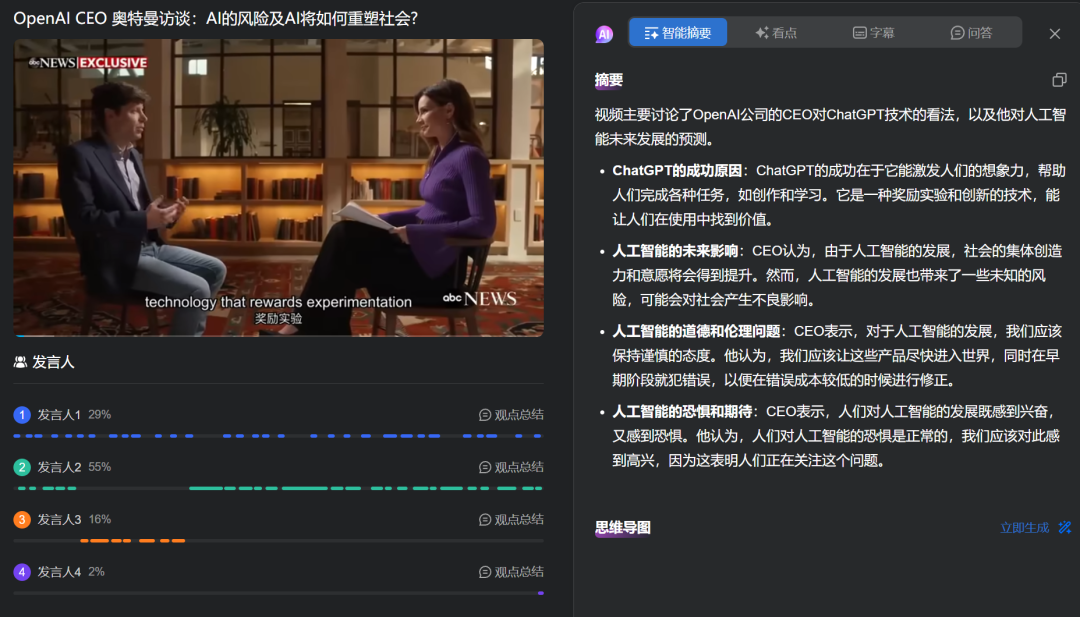Viewport: 1080px width, 617px height.
Task: Click the purple number 4 speaker badge
Action: pyautogui.click(x=22, y=572)
